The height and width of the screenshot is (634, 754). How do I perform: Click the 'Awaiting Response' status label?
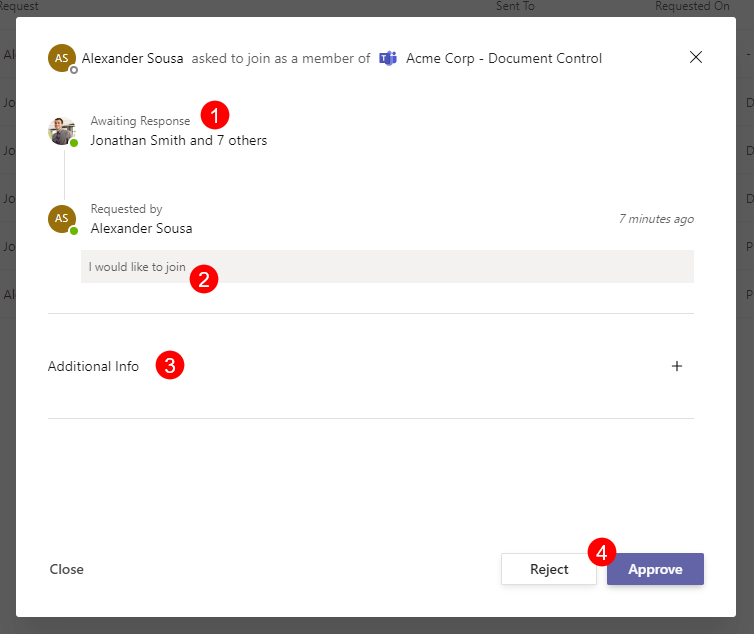tap(140, 121)
